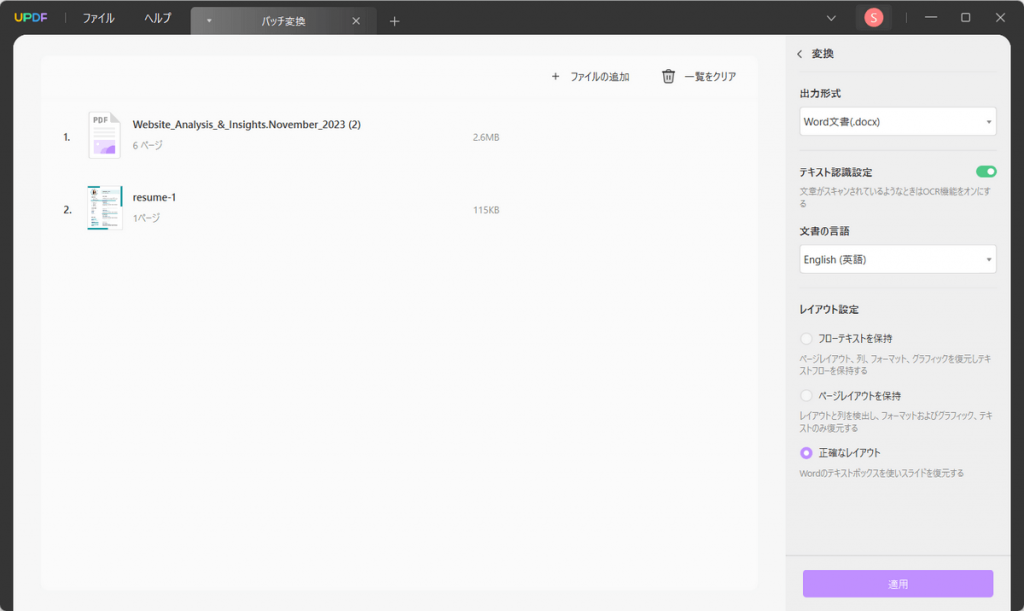Toggle the テキスト認識設定 switch
Image resolution: width=1024 pixels, height=611 pixels.
986,172
